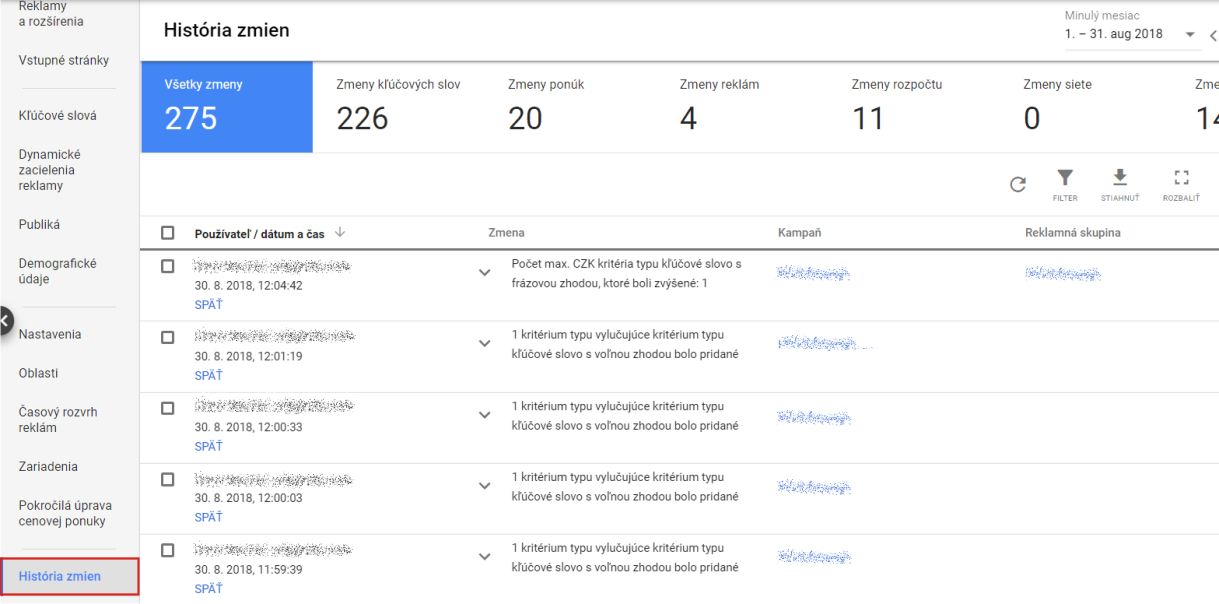Open ad group link in the 12:04:42 row
The height and width of the screenshot is (604, 1219).
tap(1063, 273)
